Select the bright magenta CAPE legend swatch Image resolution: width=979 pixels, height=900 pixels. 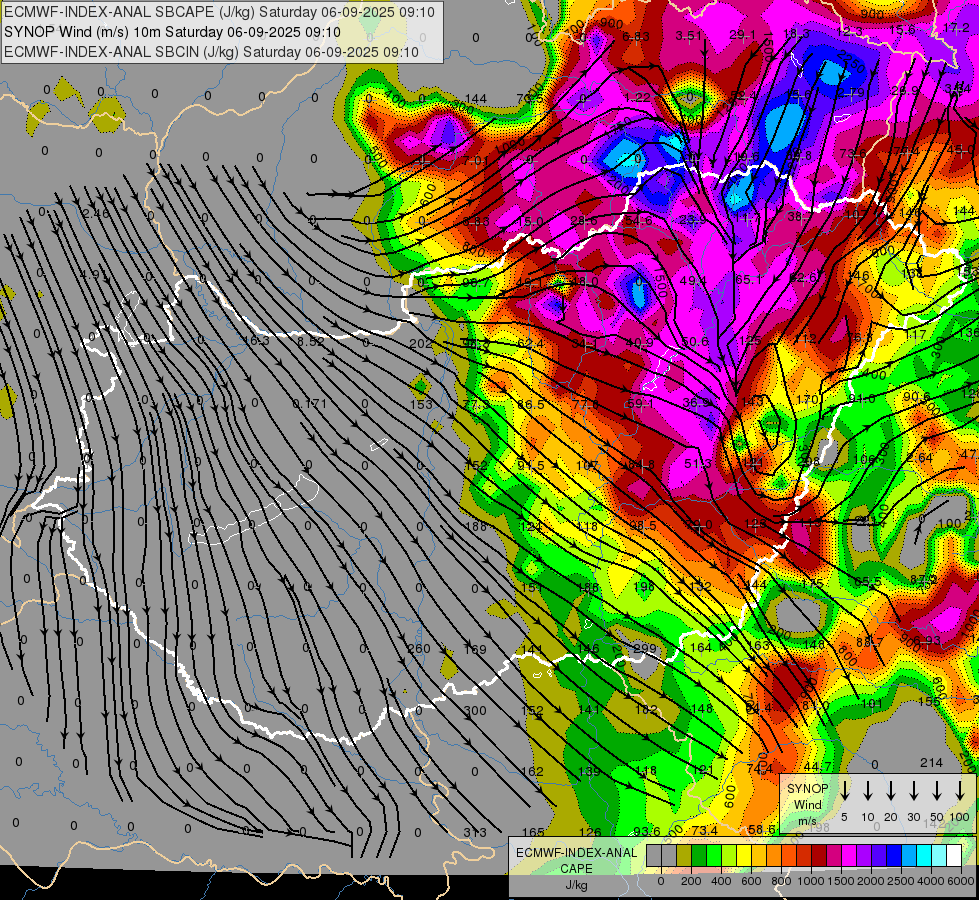850,855
